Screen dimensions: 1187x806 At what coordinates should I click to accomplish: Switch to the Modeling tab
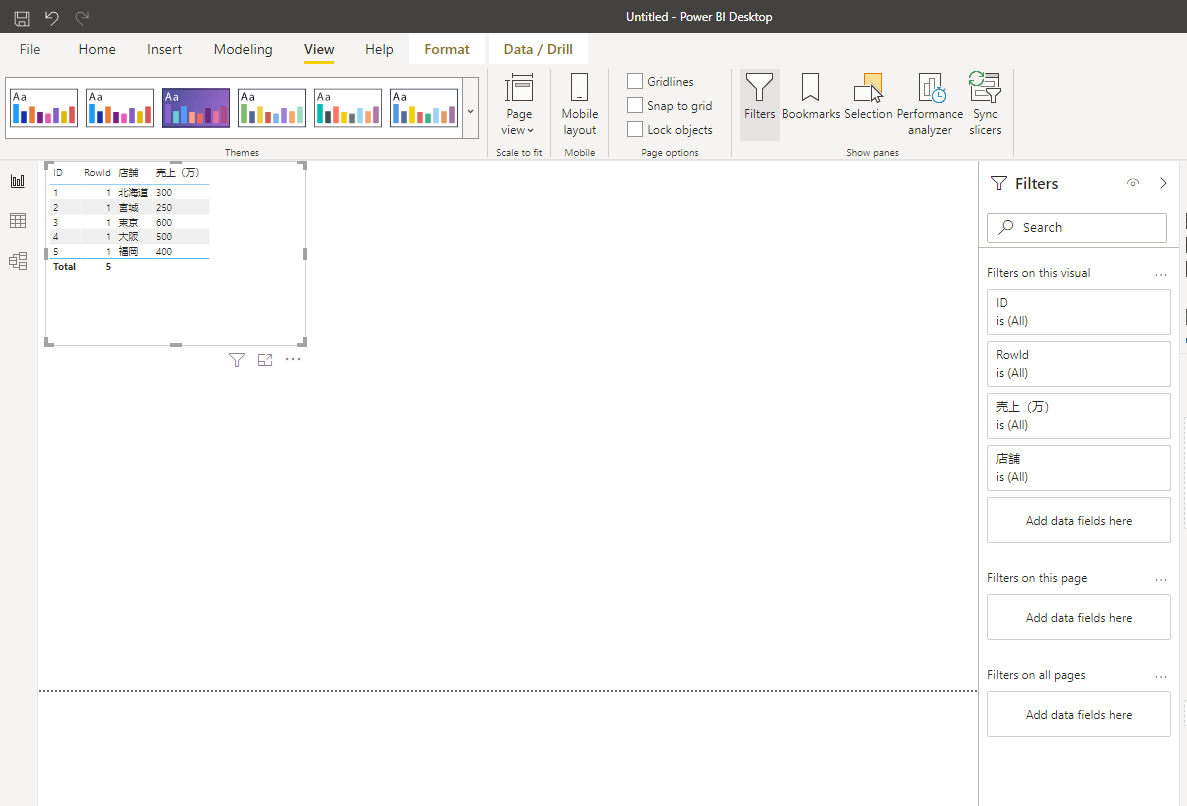pos(243,49)
